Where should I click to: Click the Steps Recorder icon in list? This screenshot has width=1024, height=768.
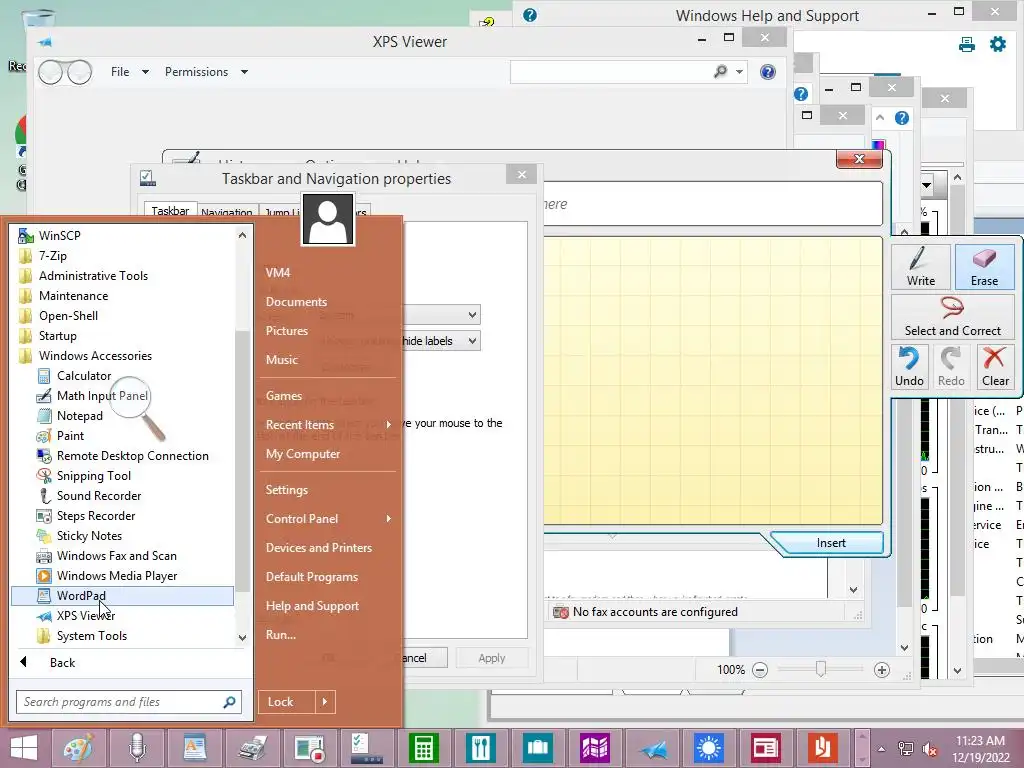44,516
